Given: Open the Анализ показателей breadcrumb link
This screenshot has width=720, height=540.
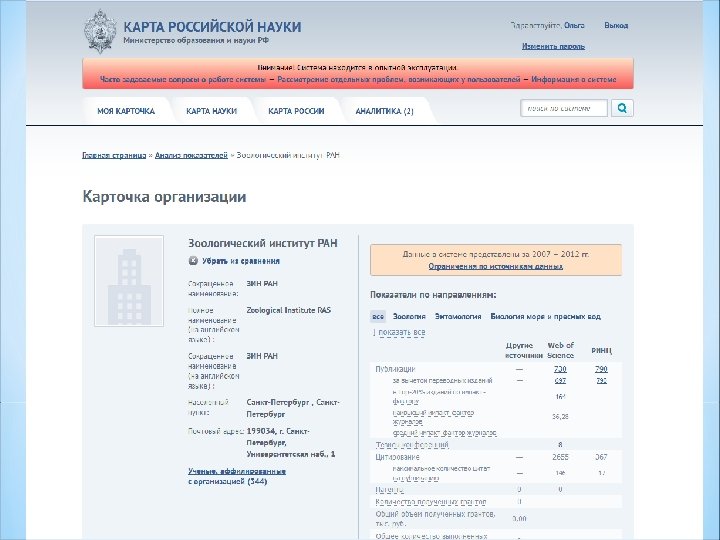Looking at the screenshot, I should coord(191,155).
